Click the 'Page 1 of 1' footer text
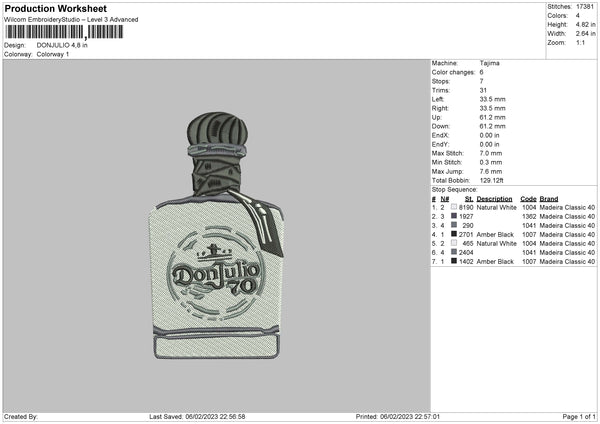This screenshot has height=424, width=600. [579, 416]
